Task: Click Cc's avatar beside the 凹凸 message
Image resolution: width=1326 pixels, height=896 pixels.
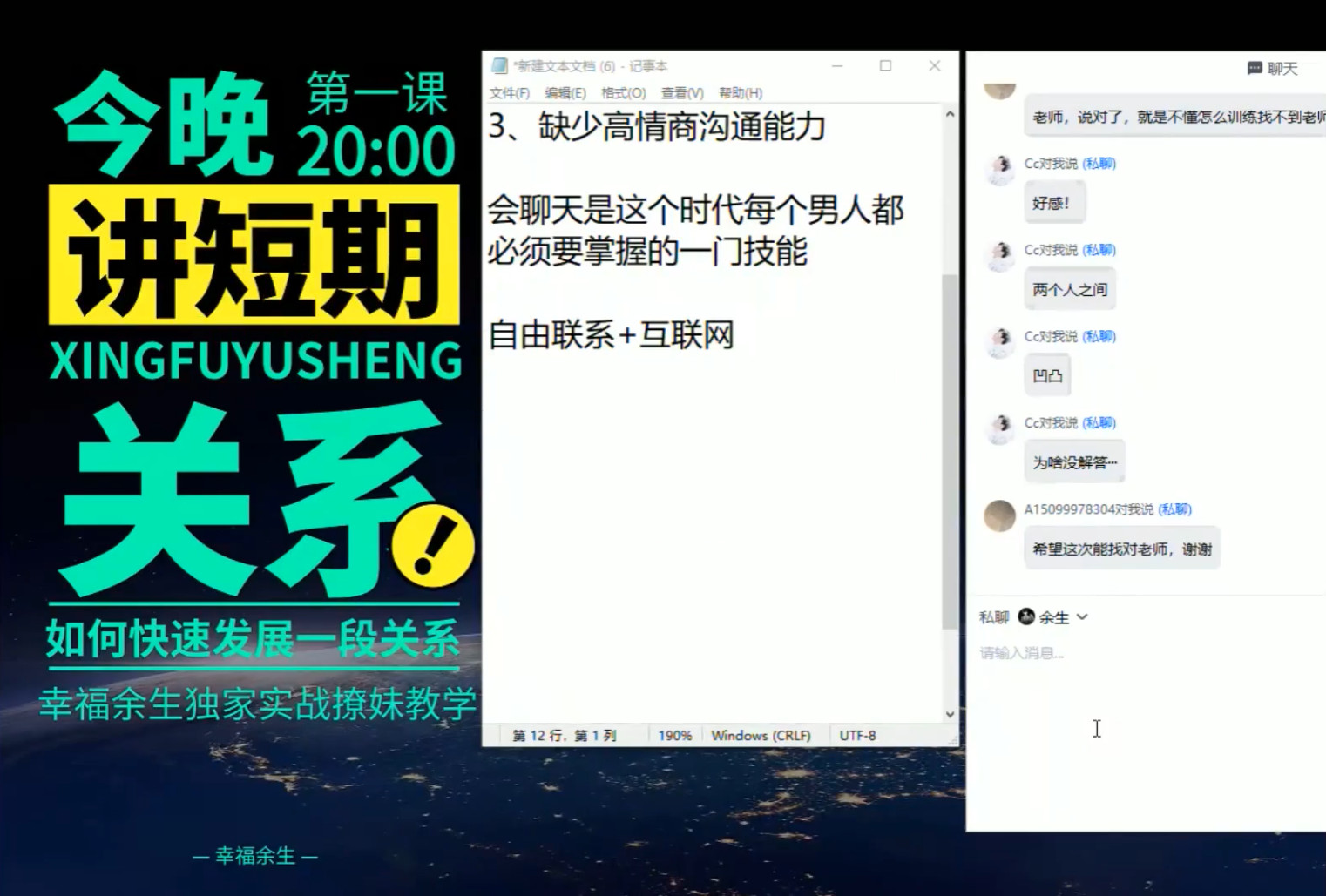Action: (1000, 342)
